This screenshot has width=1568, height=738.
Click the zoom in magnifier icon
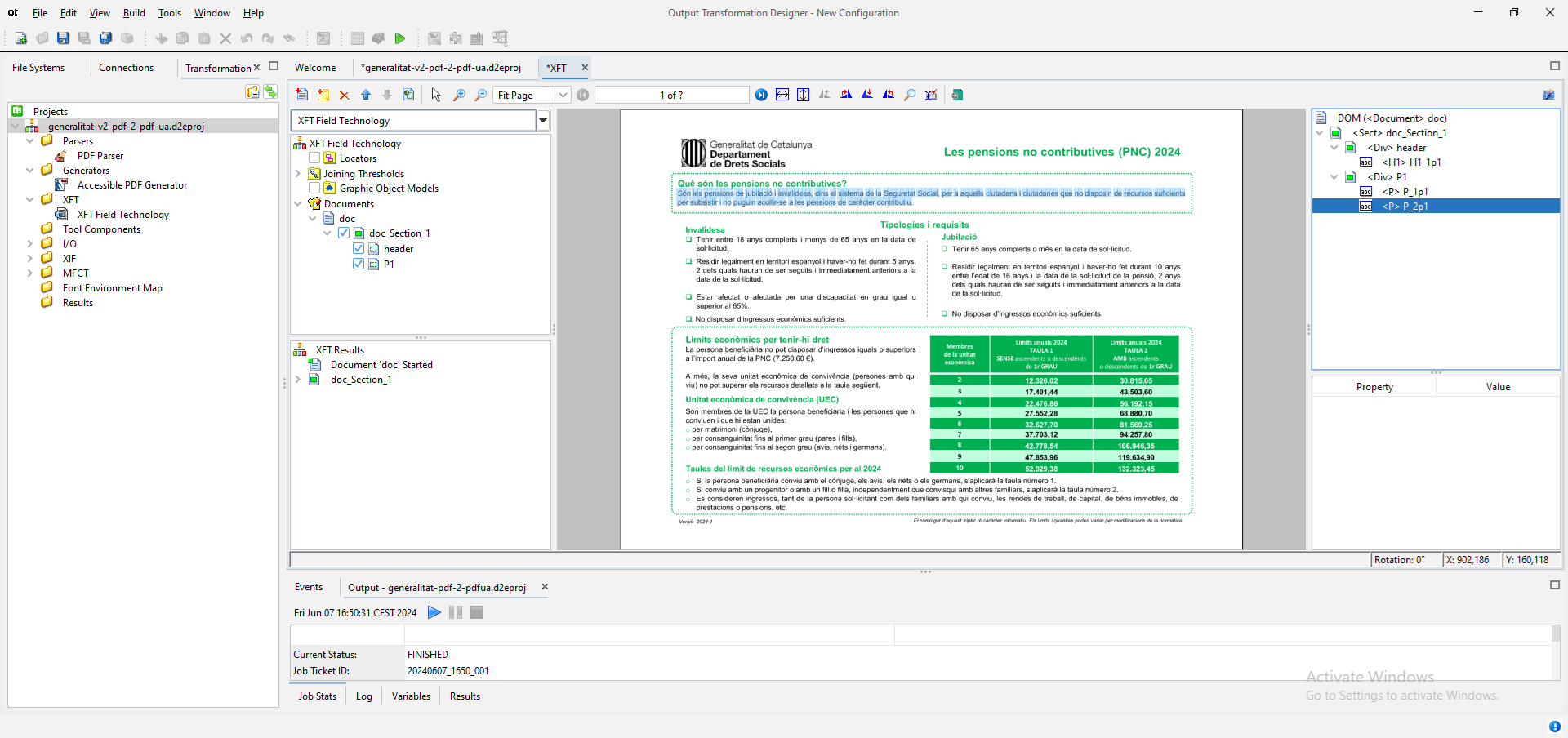coord(459,96)
